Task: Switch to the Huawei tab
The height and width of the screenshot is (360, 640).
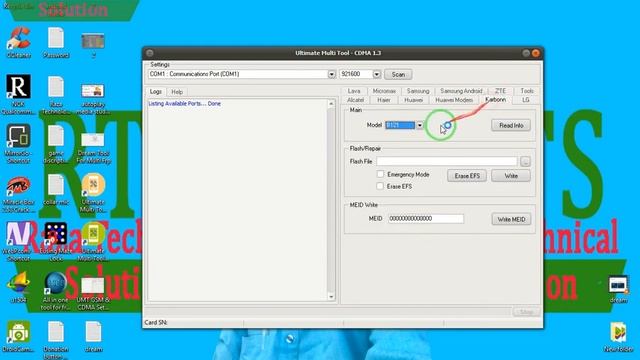Action: click(x=413, y=100)
